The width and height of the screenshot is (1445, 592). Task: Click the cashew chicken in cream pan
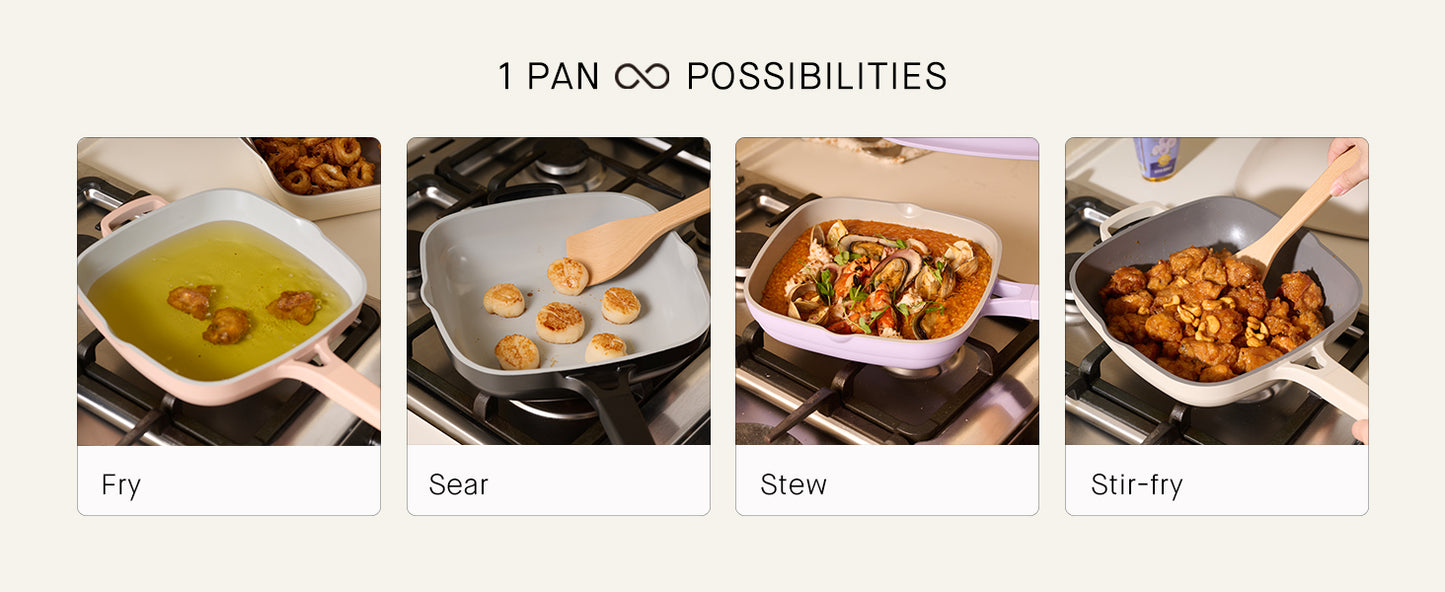click(1213, 314)
